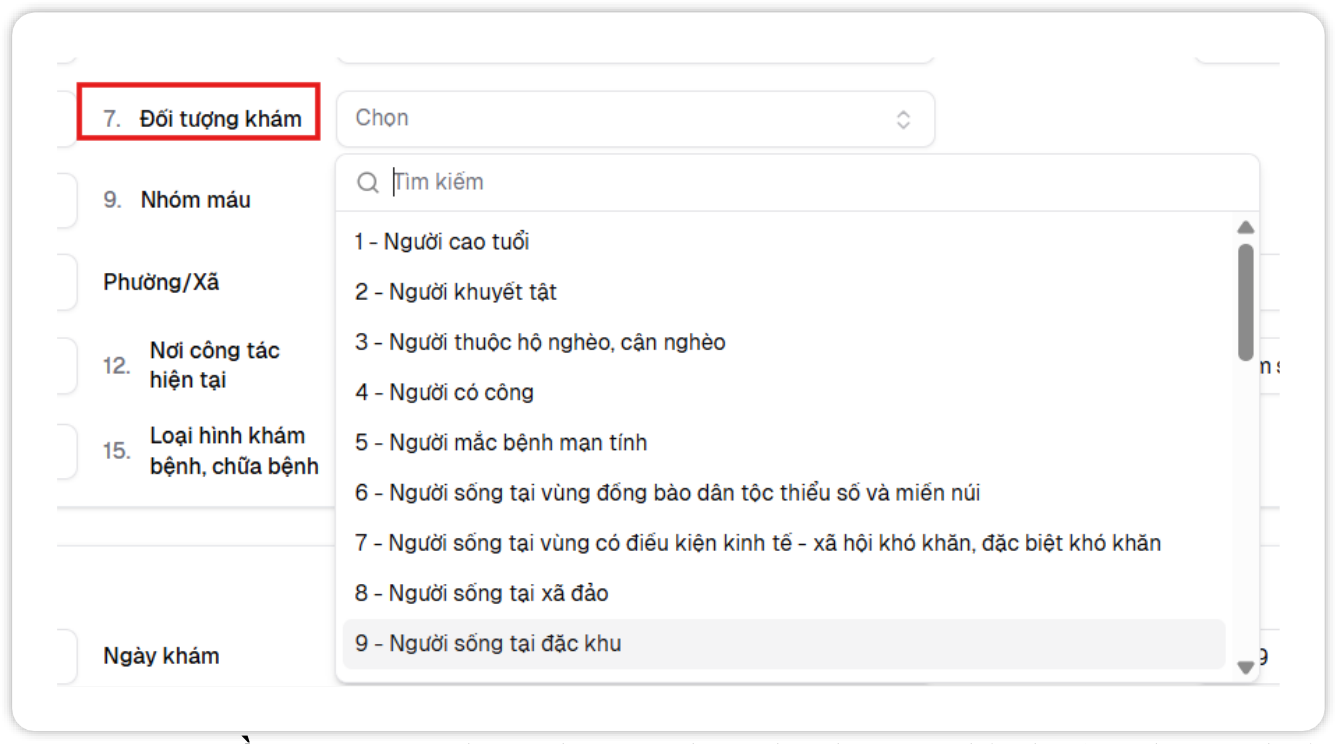This screenshot has width=1338, height=744.
Task: Choose 6 - vùng đồng bào dân tộc thiểu số
Action: tap(784, 493)
